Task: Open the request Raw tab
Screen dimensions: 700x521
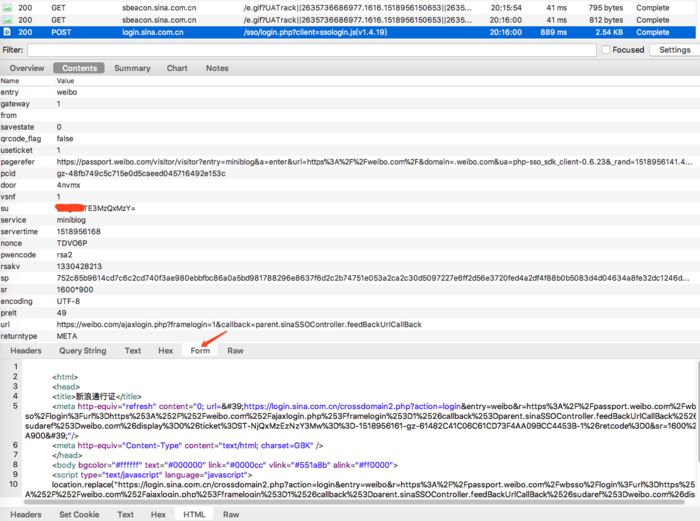Action: coord(235,351)
